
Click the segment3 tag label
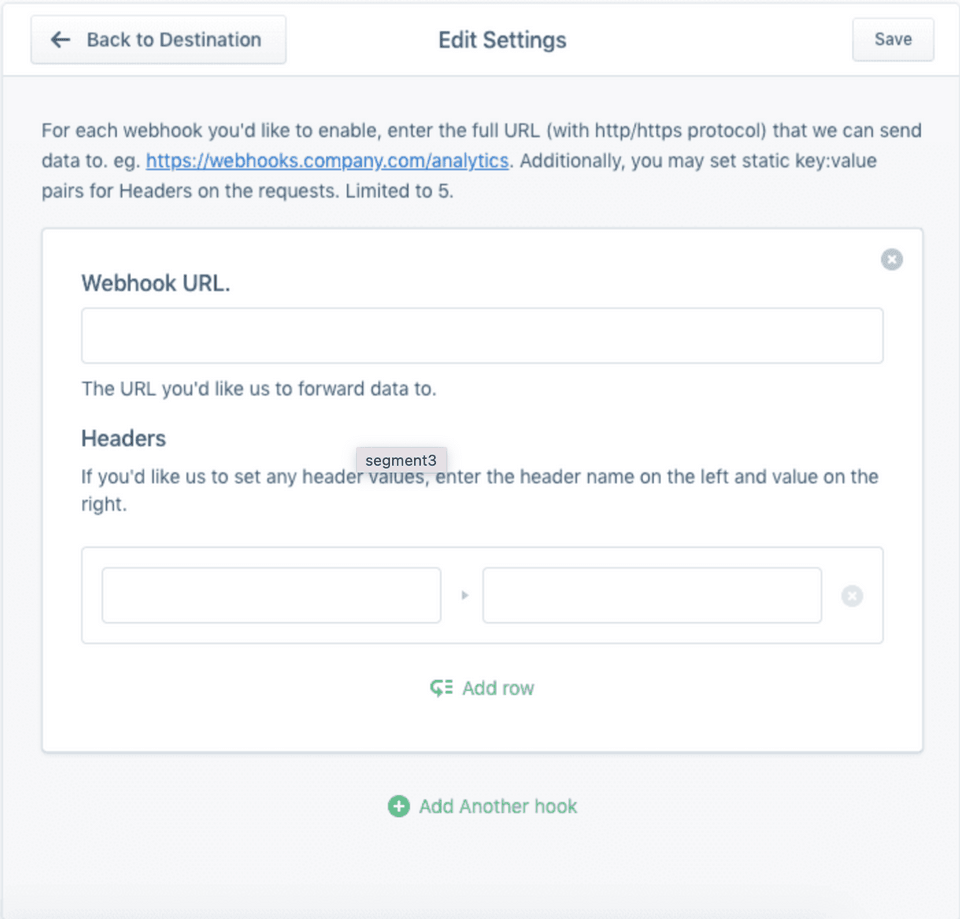pyautogui.click(x=401, y=460)
